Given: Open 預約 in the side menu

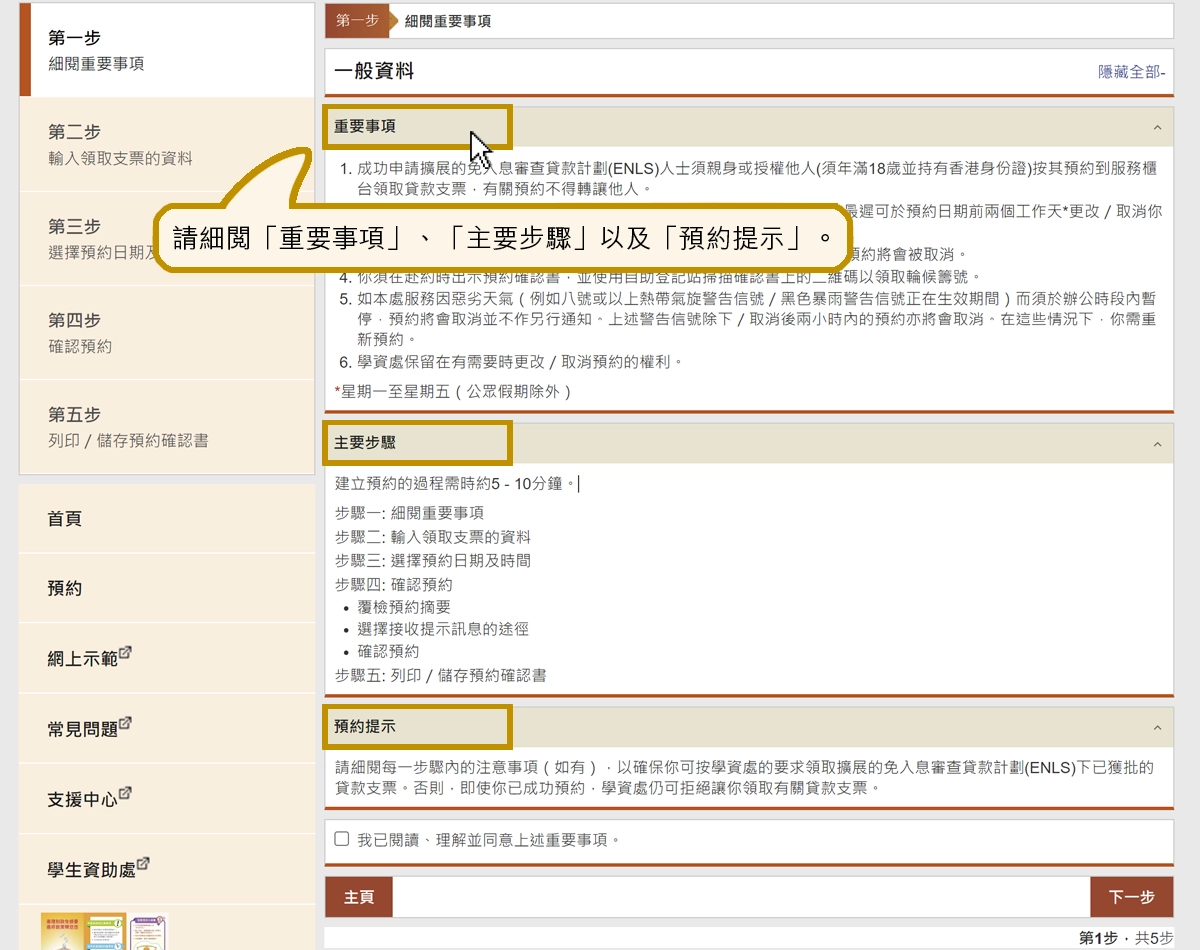Looking at the screenshot, I should tap(65, 588).
